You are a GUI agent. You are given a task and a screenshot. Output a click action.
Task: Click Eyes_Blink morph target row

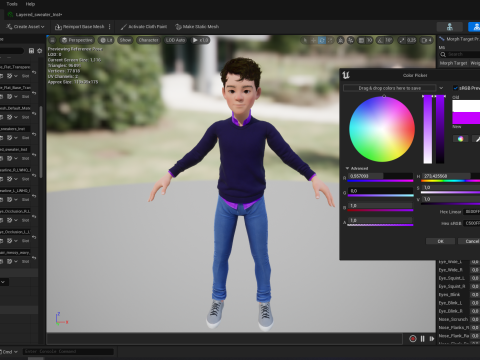point(459,295)
